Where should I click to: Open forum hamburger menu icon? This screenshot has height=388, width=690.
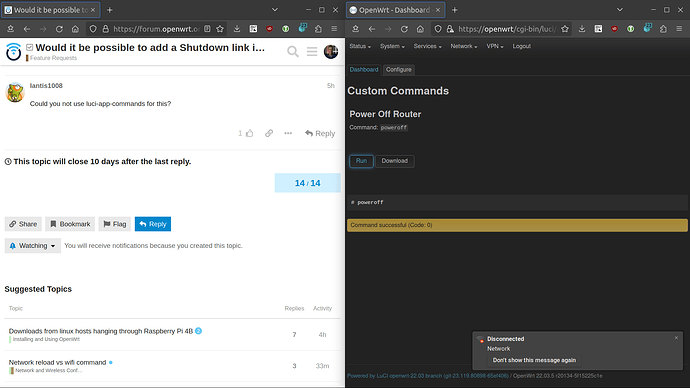(x=312, y=51)
